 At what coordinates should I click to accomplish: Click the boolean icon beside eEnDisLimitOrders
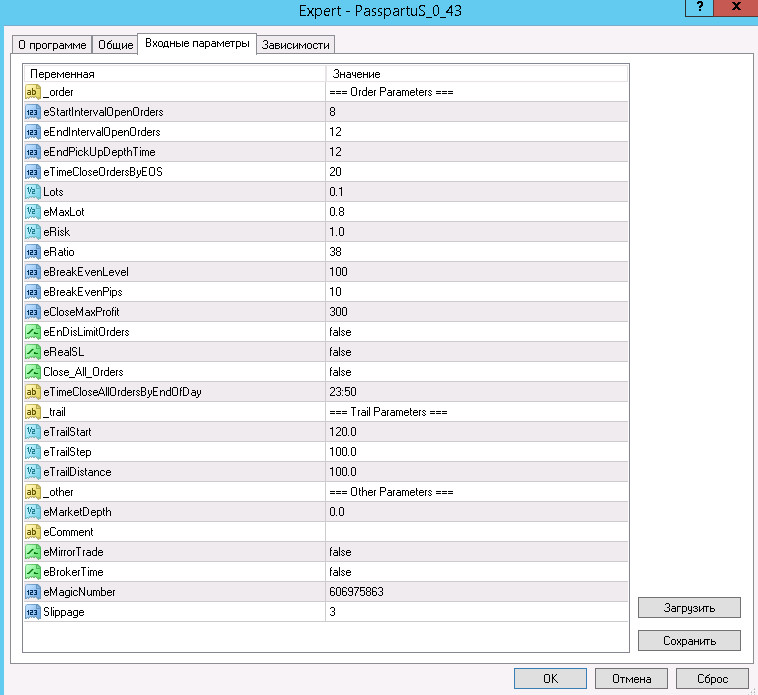click(32, 332)
